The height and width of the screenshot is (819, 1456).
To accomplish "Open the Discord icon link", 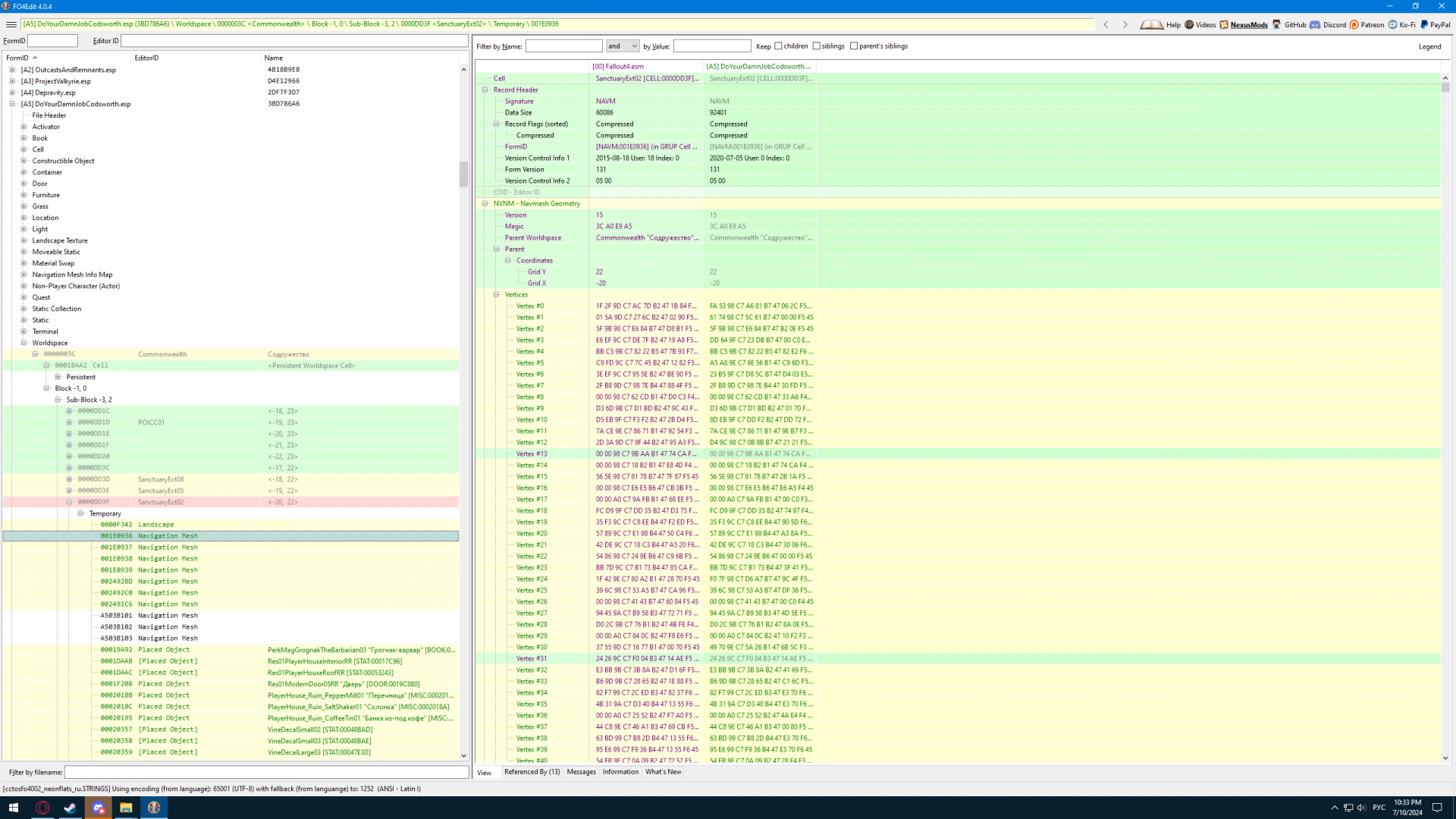I will (x=1315, y=24).
